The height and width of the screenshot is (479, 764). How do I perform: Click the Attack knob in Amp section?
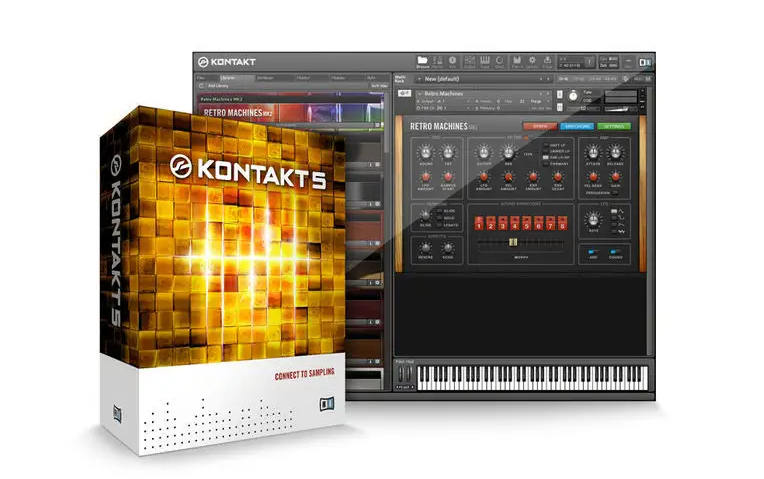[x=593, y=153]
